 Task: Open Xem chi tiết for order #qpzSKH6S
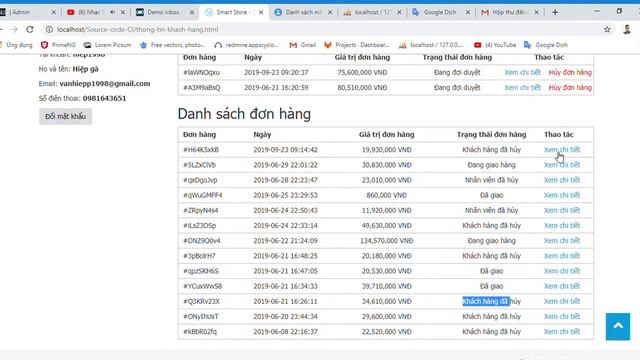(562, 271)
